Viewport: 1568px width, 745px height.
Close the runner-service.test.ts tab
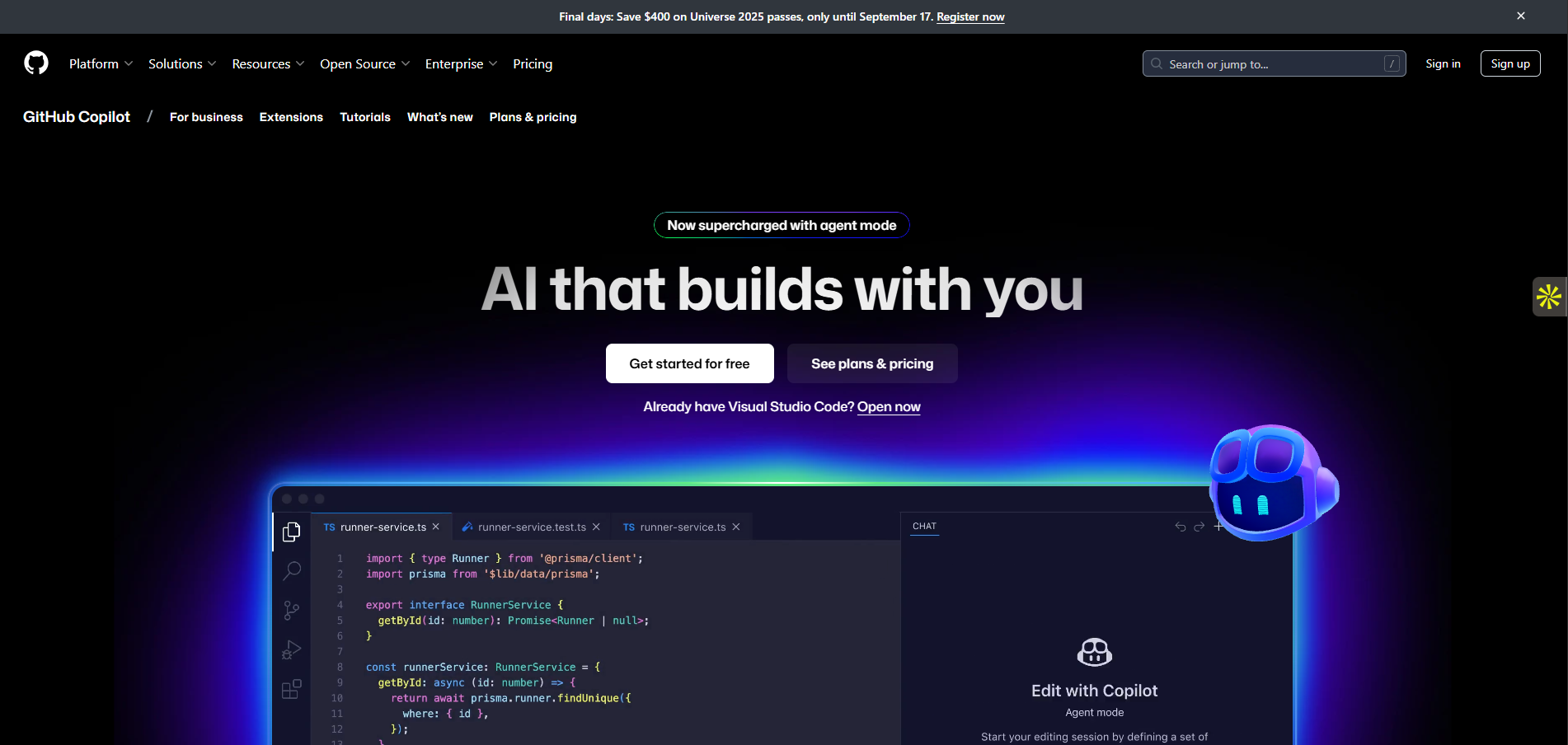596,527
